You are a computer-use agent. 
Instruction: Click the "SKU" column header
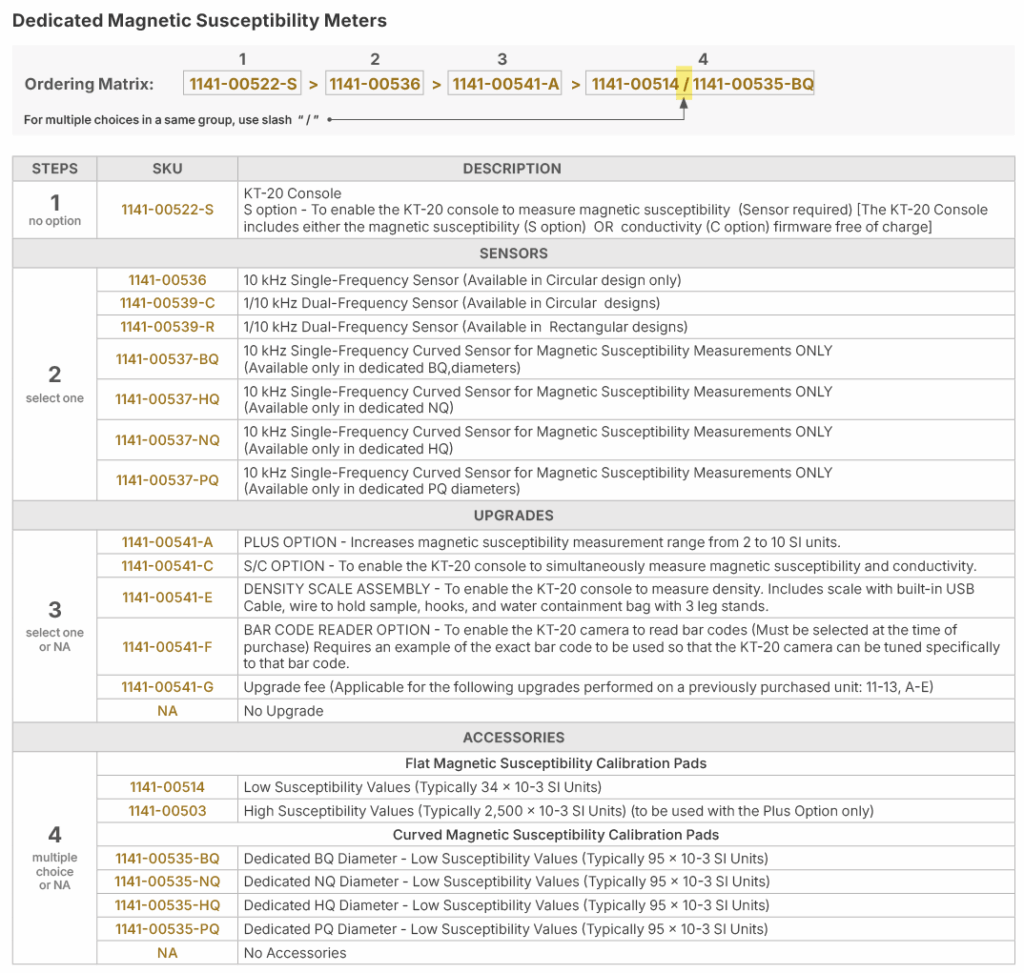click(x=167, y=168)
